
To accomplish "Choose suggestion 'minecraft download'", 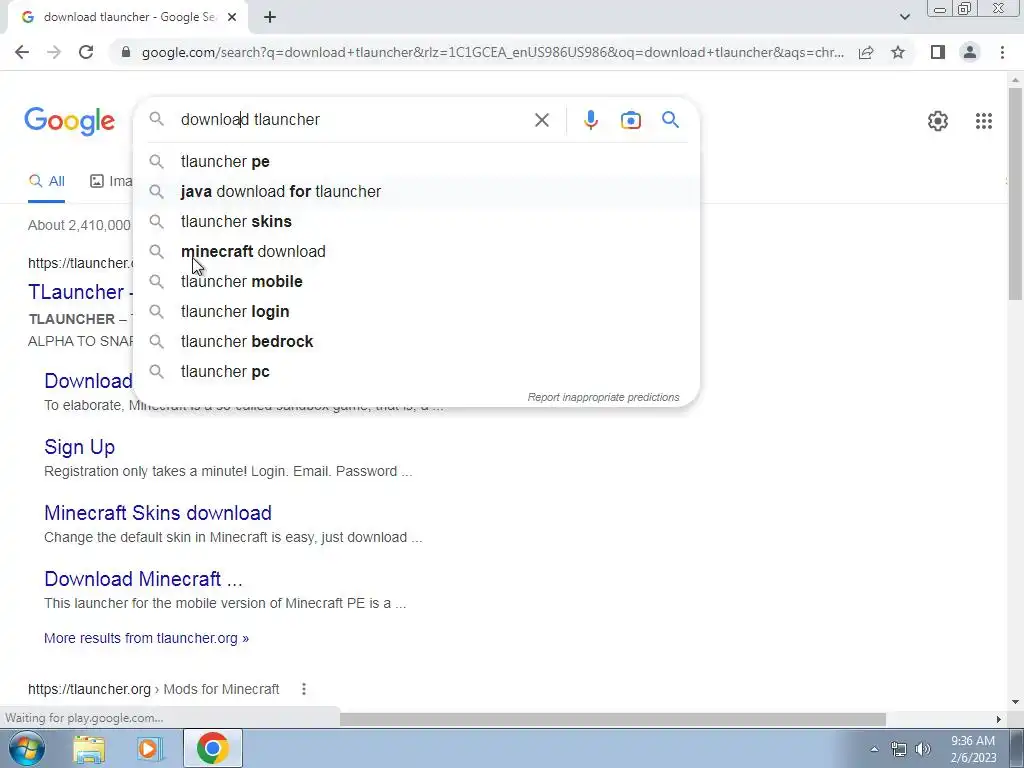I will pyautogui.click(x=416, y=251).
